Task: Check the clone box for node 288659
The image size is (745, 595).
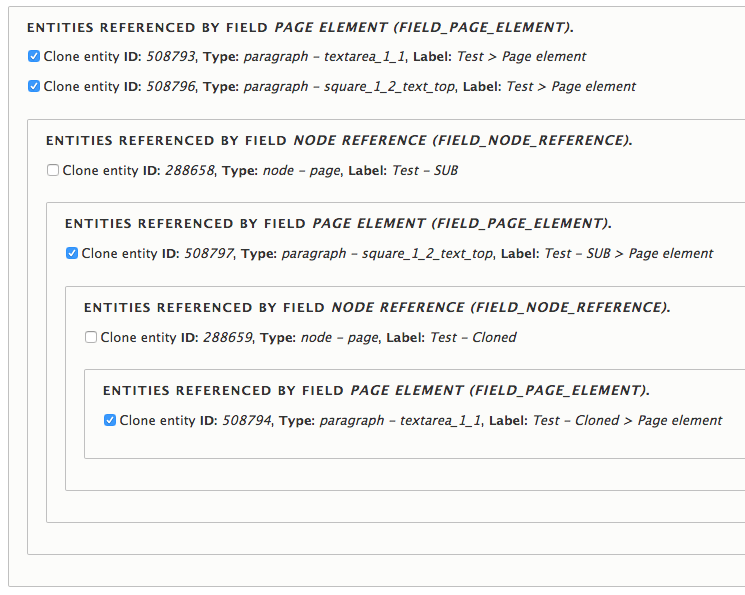Action: [x=91, y=338]
